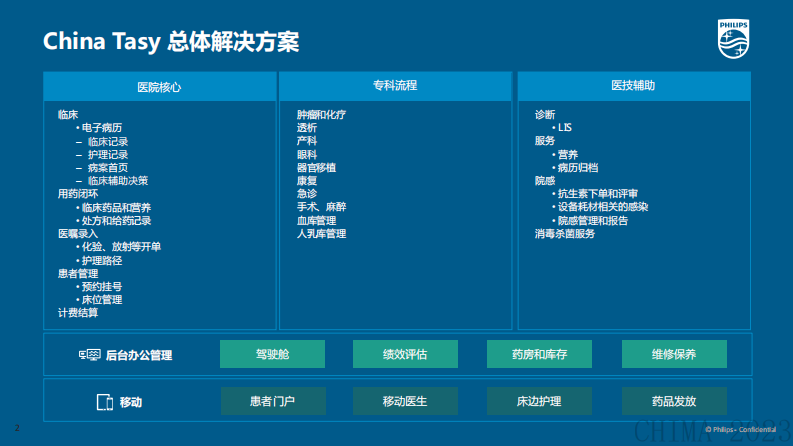Click the 护理记录 sub-item
The height and width of the screenshot is (446, 793).
[x=108, y=155]
